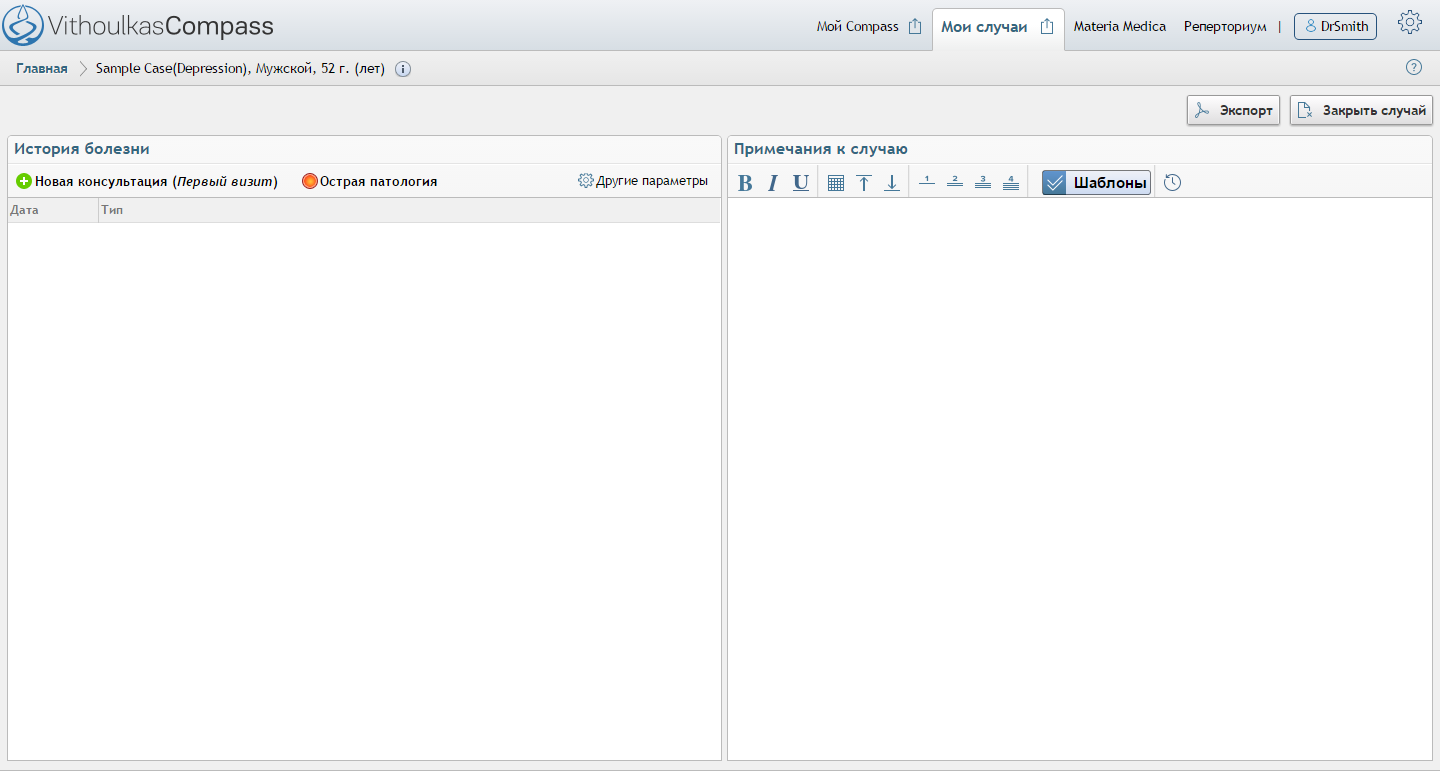
Task: Open Другие параметры options
Action: click(643, 181)
